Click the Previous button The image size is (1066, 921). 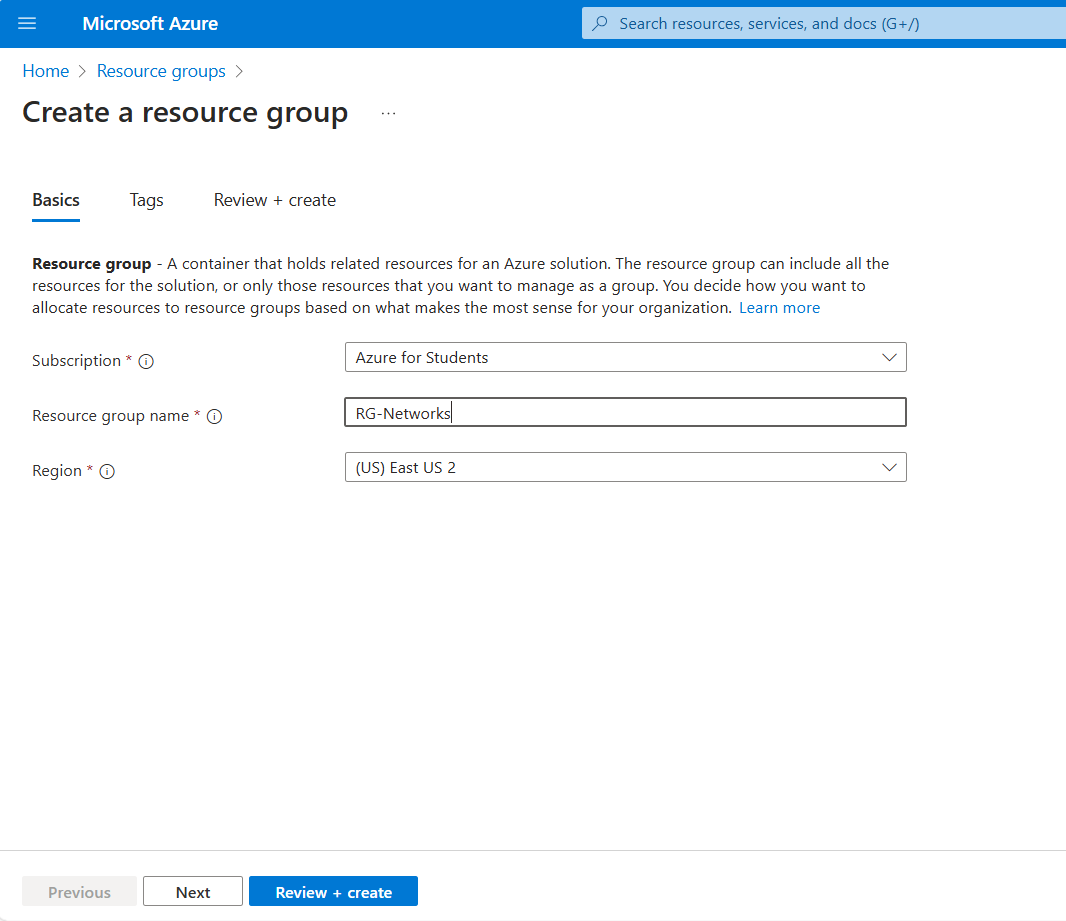[x=79, y=891]
